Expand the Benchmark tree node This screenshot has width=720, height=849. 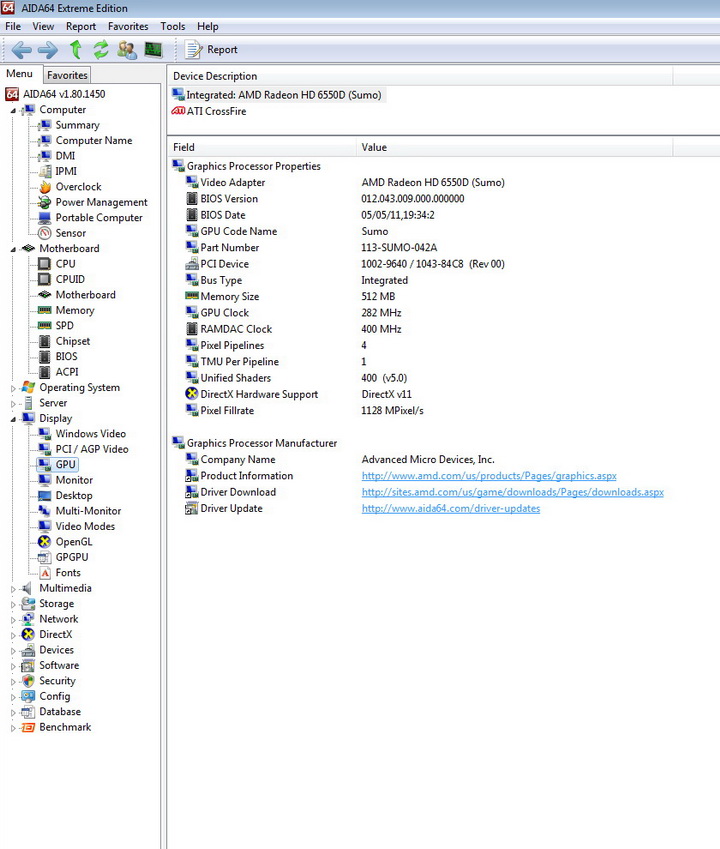[x=13, y=728]
